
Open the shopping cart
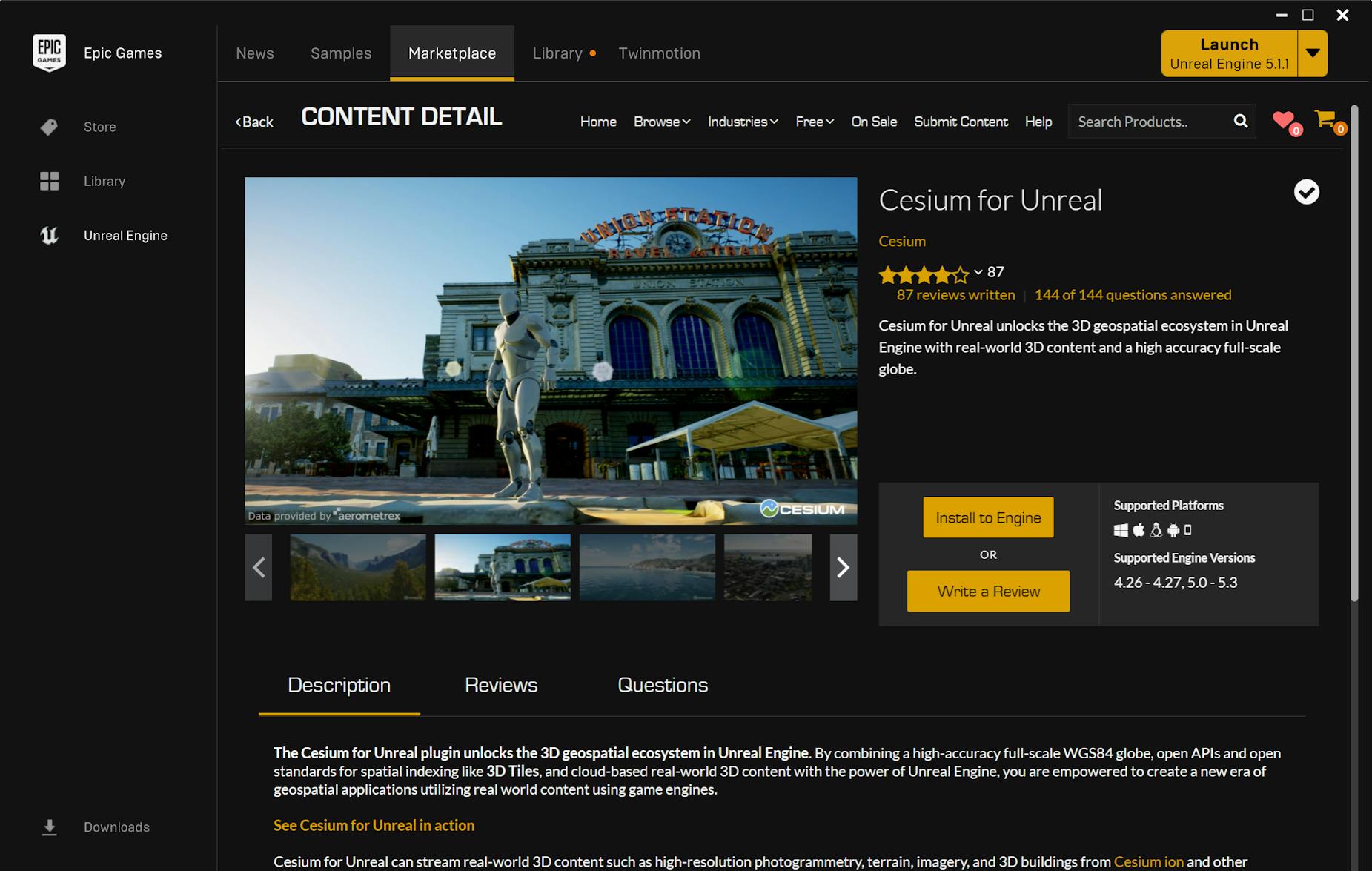(1326, 120)
